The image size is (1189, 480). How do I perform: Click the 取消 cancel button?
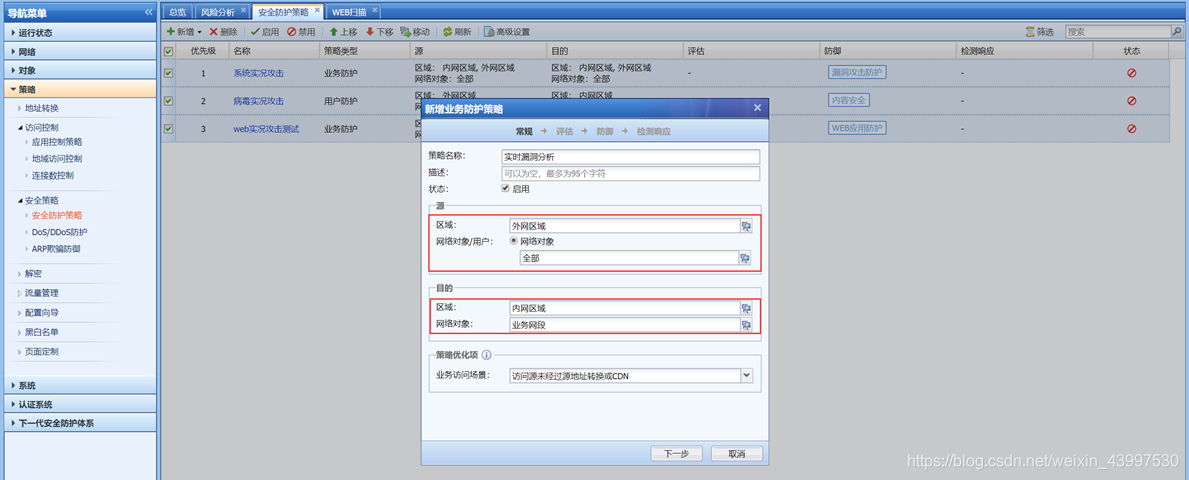(736, 453)
